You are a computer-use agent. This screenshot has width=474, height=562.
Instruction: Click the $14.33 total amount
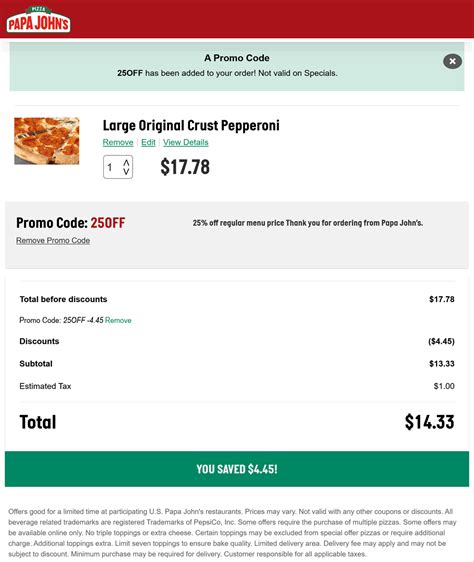point(430,422)
